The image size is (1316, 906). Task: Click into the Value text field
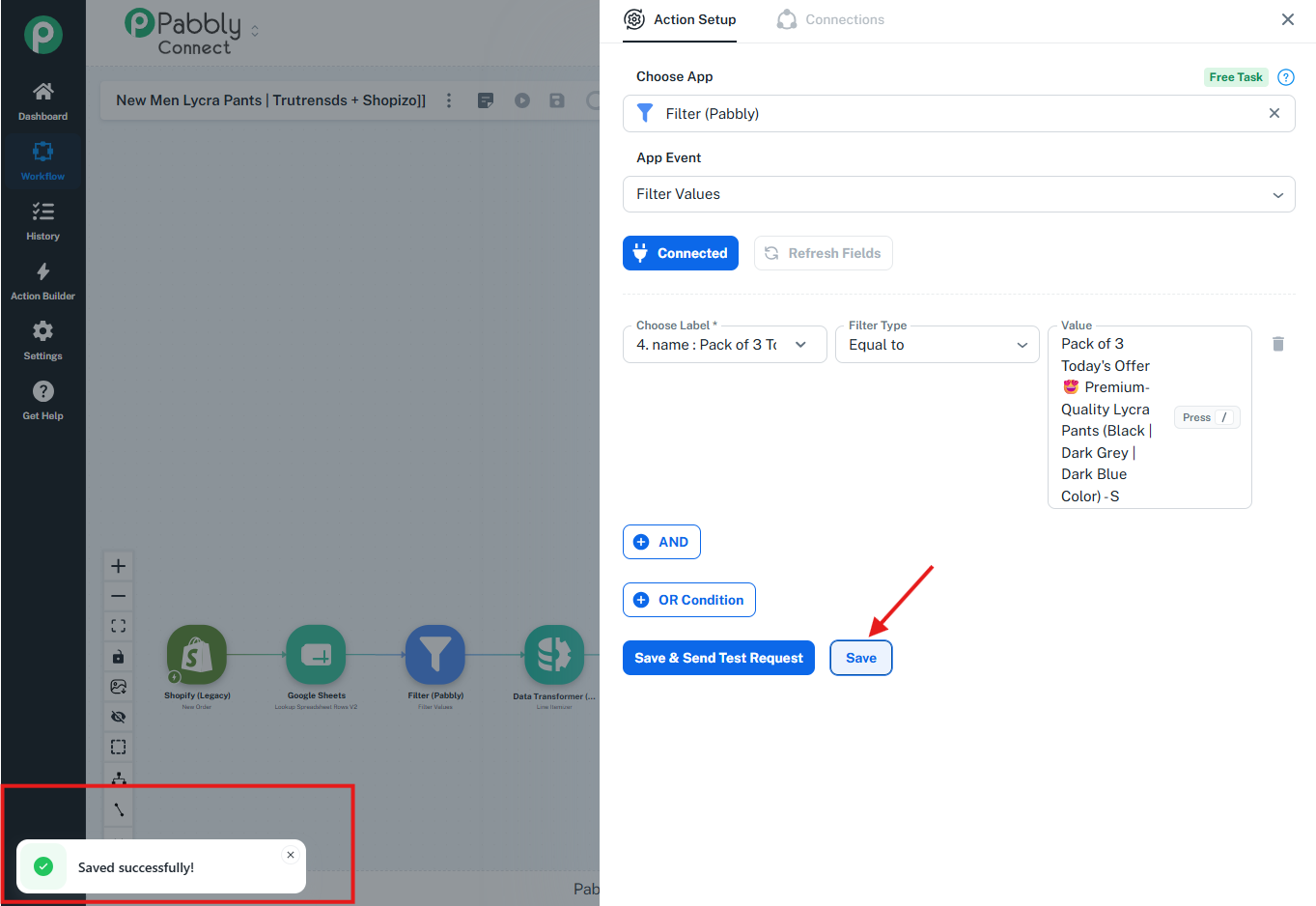[1150, 417]
